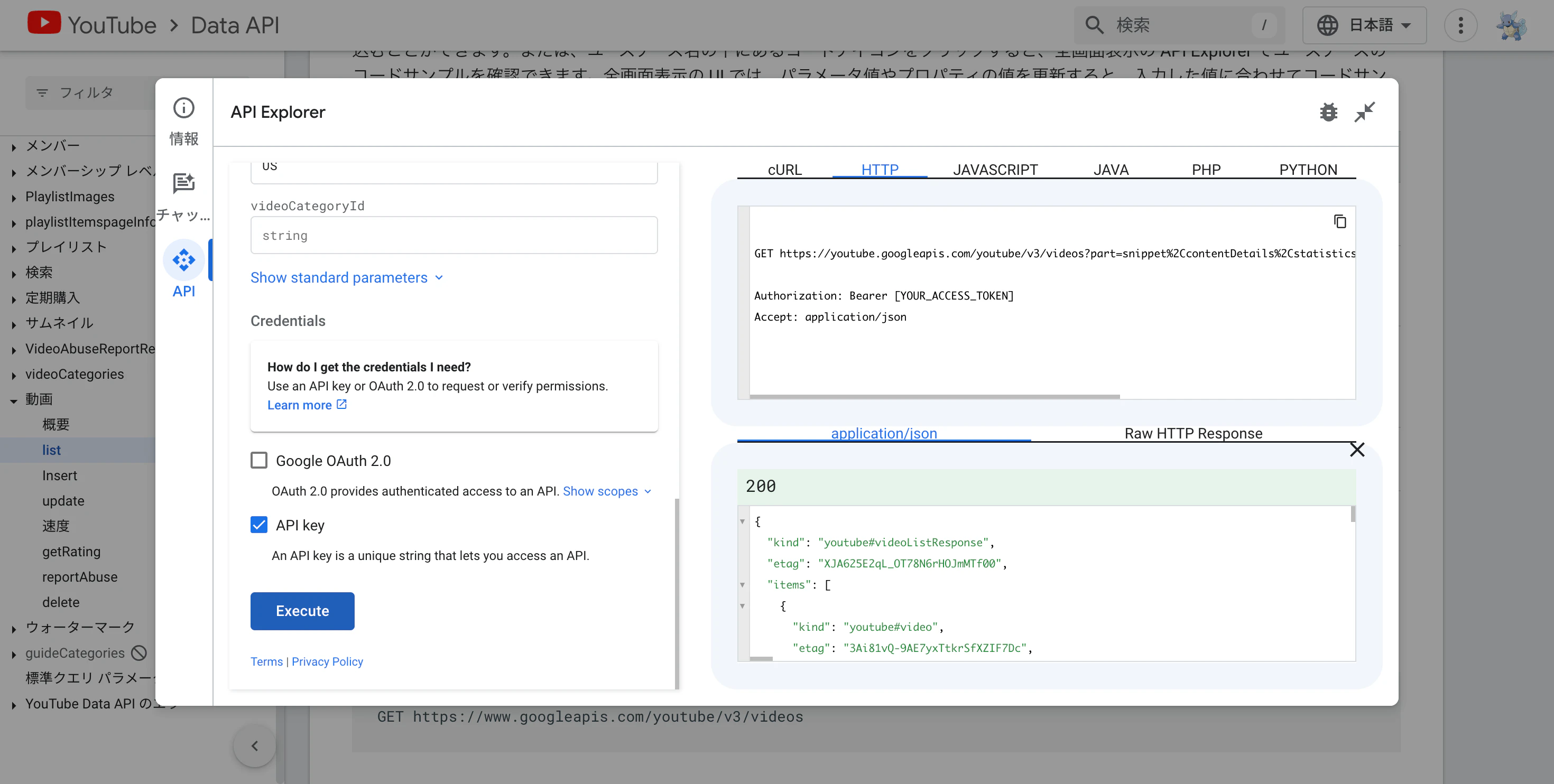Click the bug report icon
Screen dimensions: 1554x784
point(1328,112)
